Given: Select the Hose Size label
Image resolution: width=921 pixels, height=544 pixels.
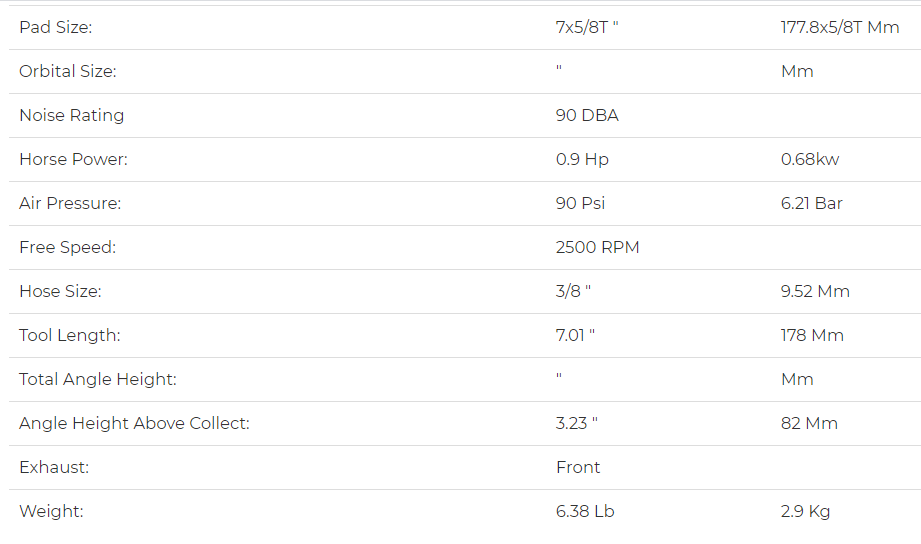Looking at the screenshot, I should click(x=60, y=292).
